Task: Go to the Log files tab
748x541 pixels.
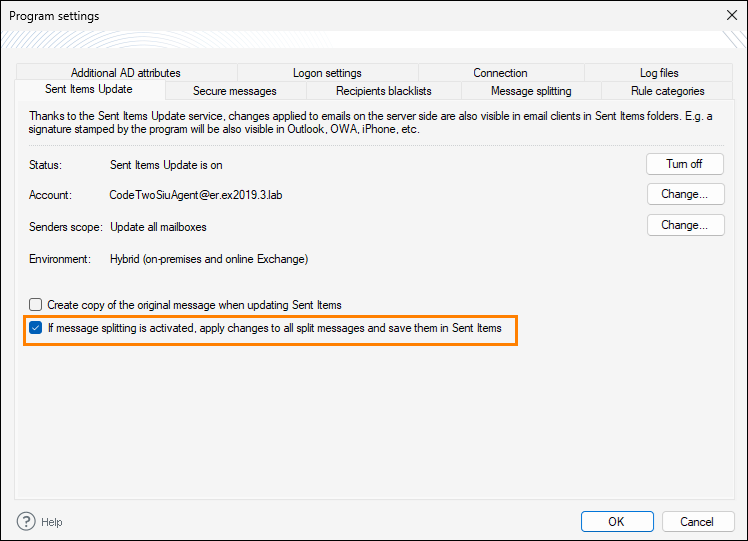Action: coord(659,73)
